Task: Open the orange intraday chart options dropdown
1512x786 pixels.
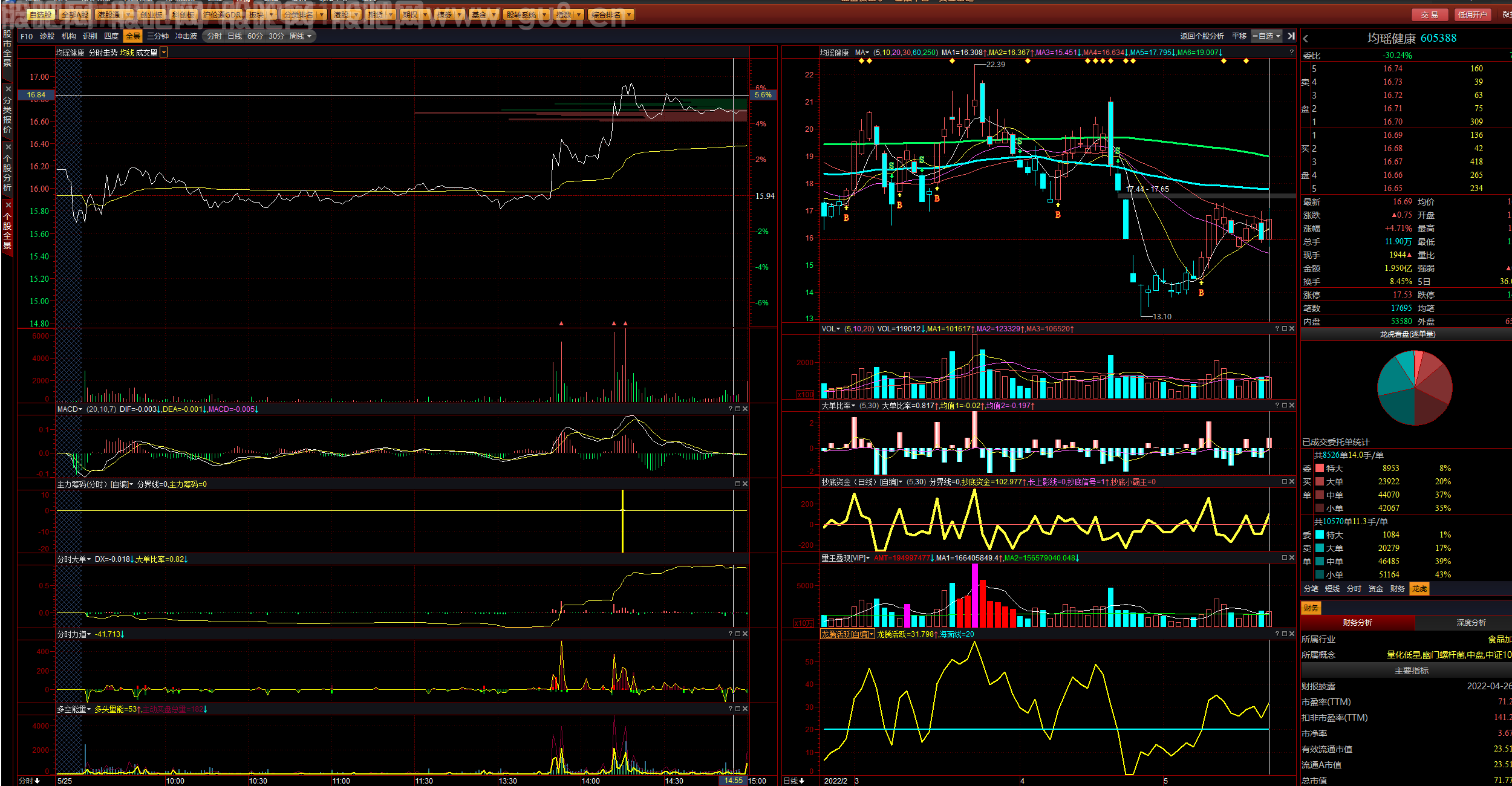Action: pos(164,53)
